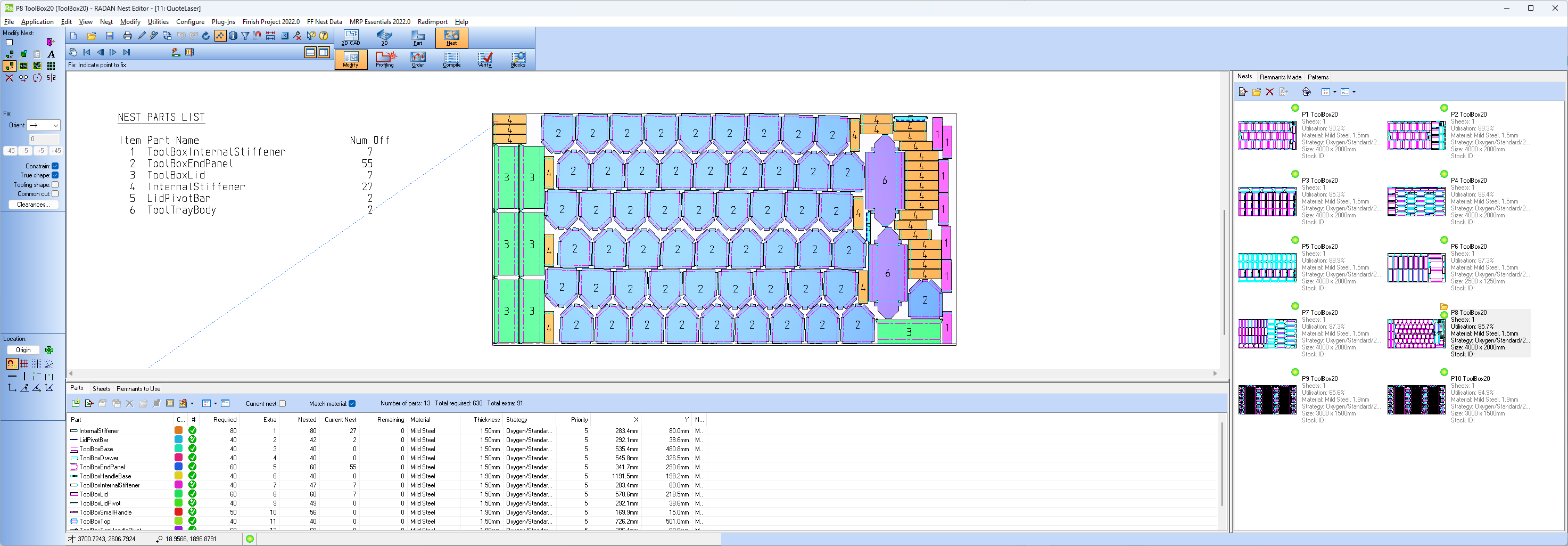The width and height of the screenshot is (1568, 546).
Task: Switch to 2D CAD mode
Action: pos(351,37)
